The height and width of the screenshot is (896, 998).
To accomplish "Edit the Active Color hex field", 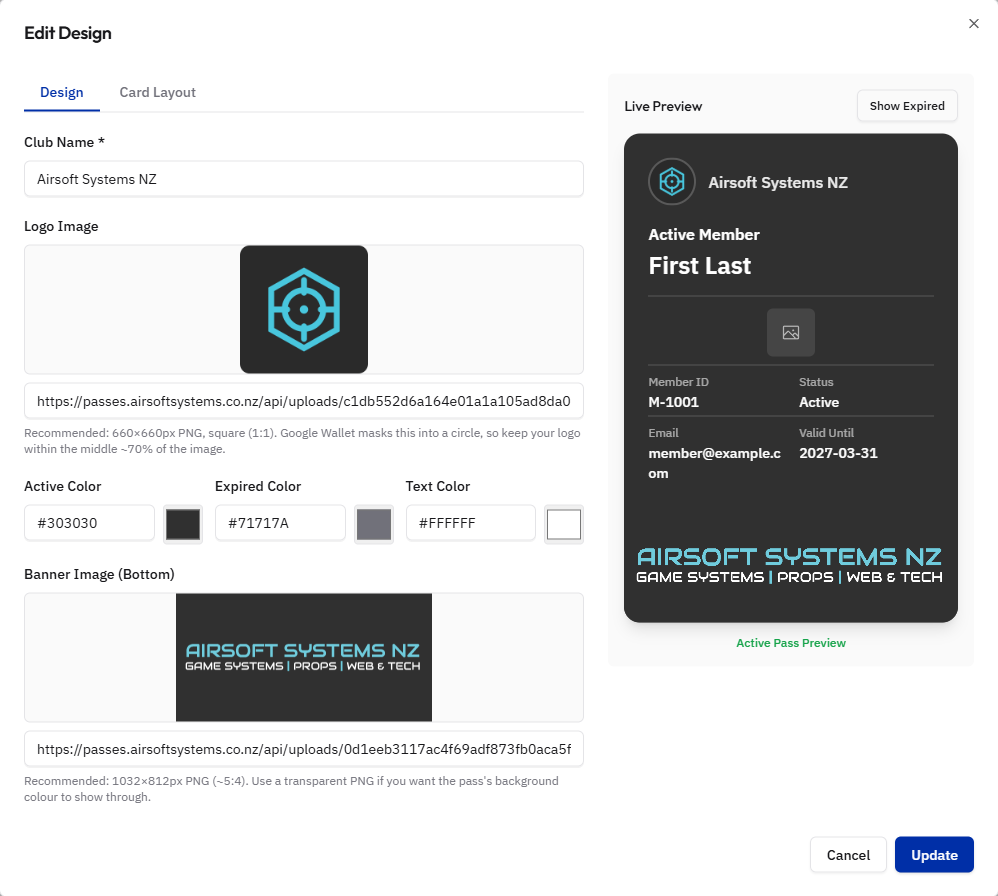I will coord(89,523).
